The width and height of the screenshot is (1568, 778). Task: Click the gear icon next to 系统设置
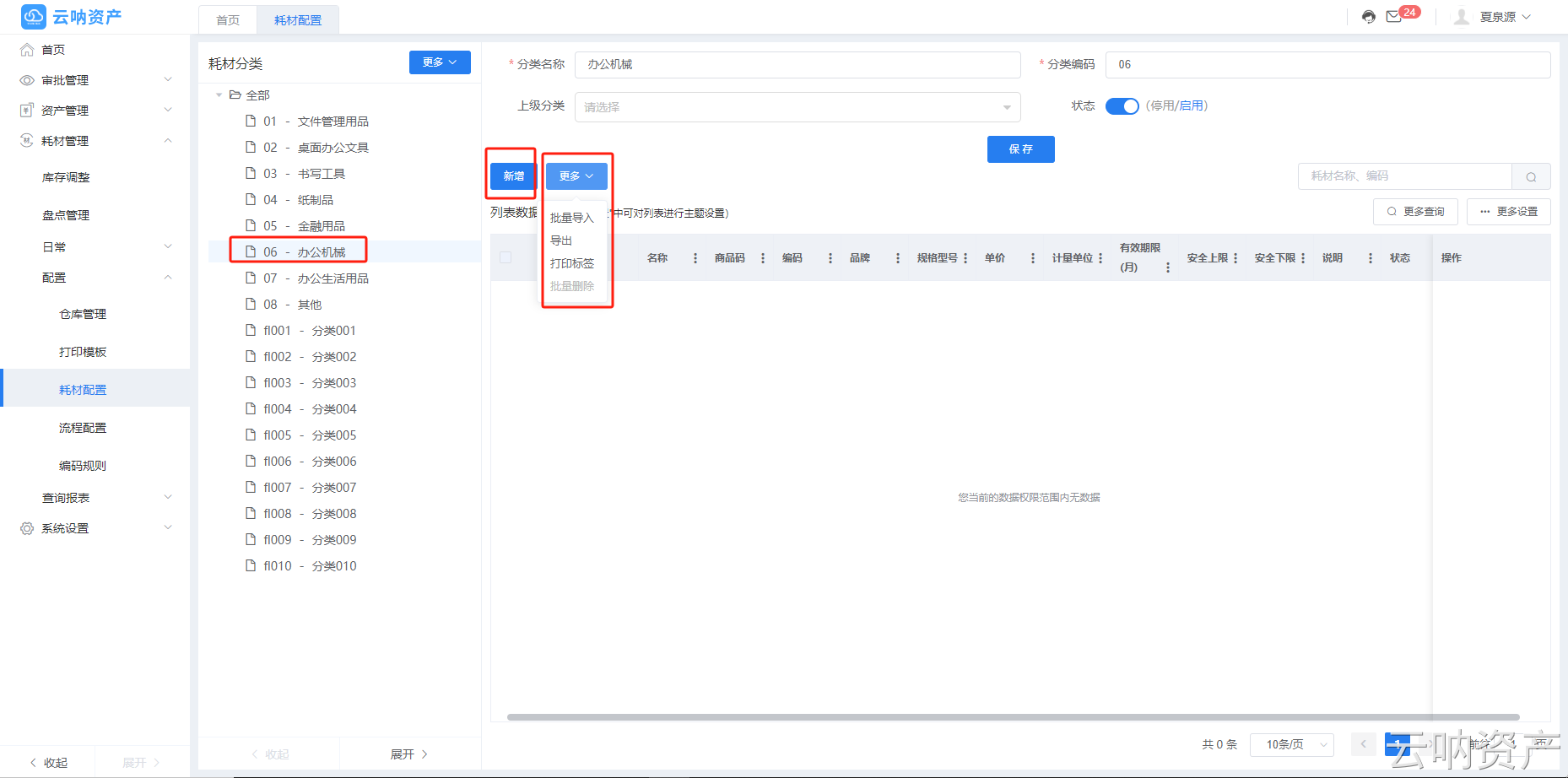tap(27, 528)
